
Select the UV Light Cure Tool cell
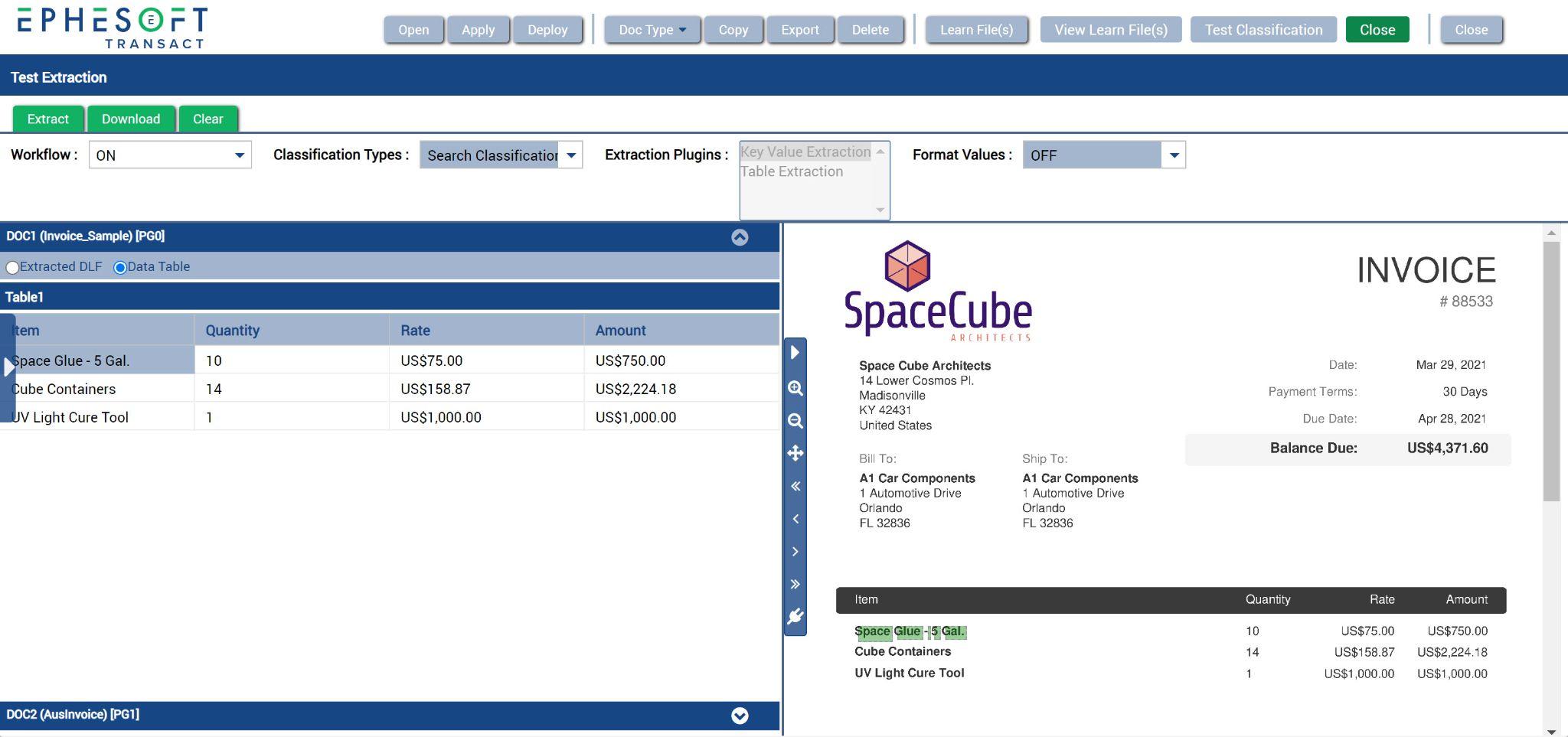coord(97,417)
